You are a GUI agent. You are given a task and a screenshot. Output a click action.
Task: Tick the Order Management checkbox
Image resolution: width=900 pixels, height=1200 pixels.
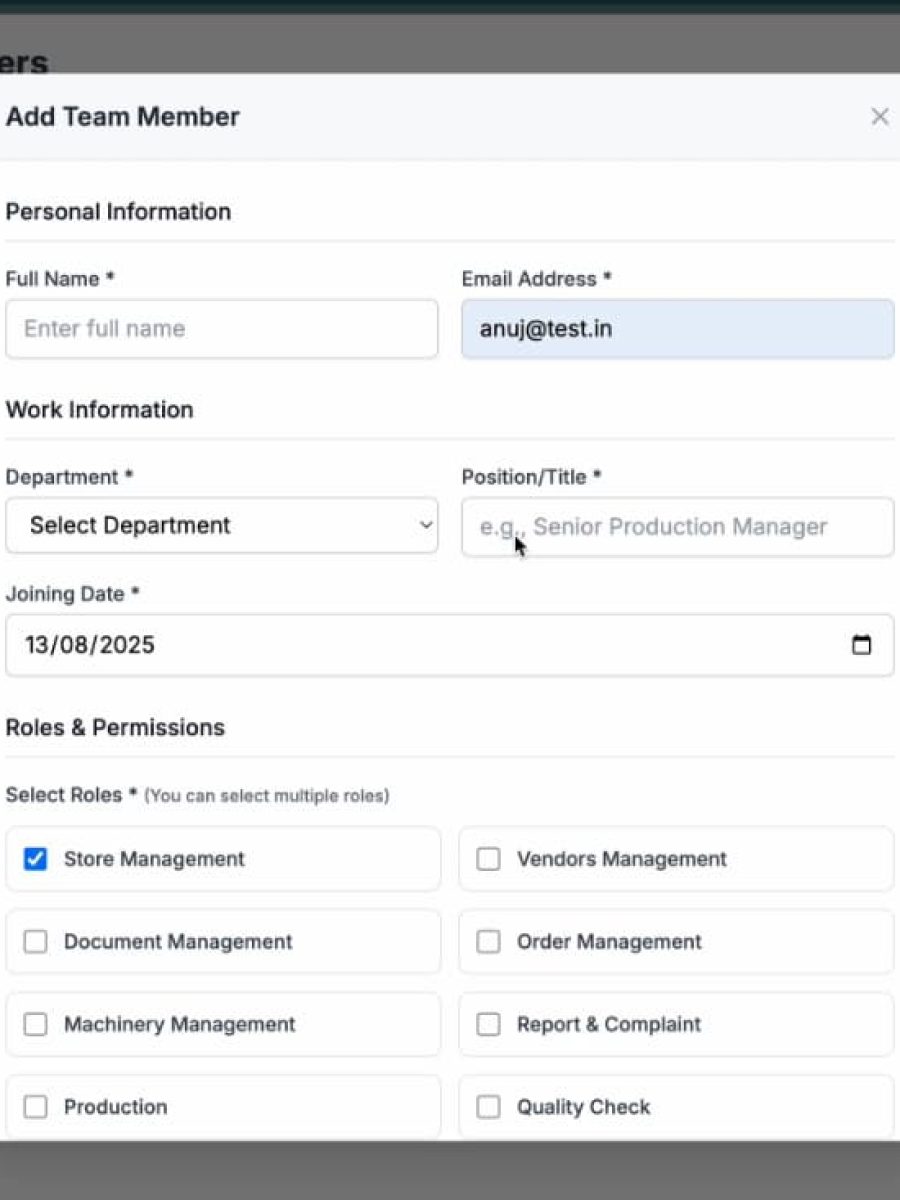pos(488,942)
